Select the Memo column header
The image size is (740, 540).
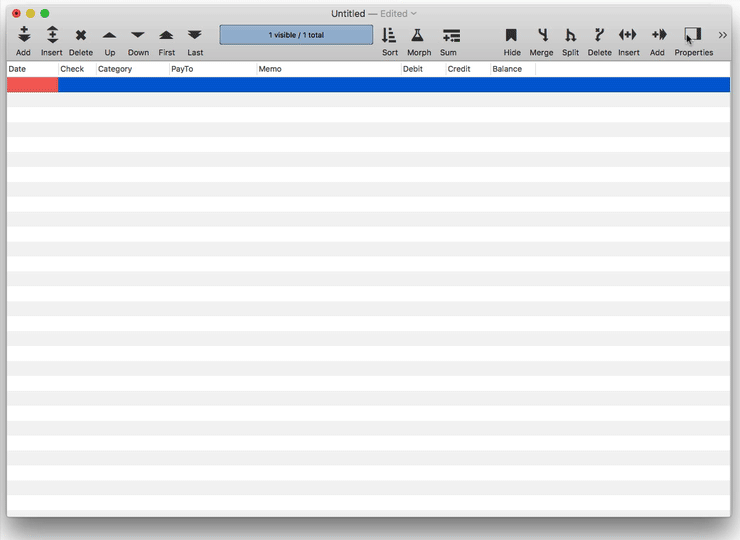pos(329,69)
